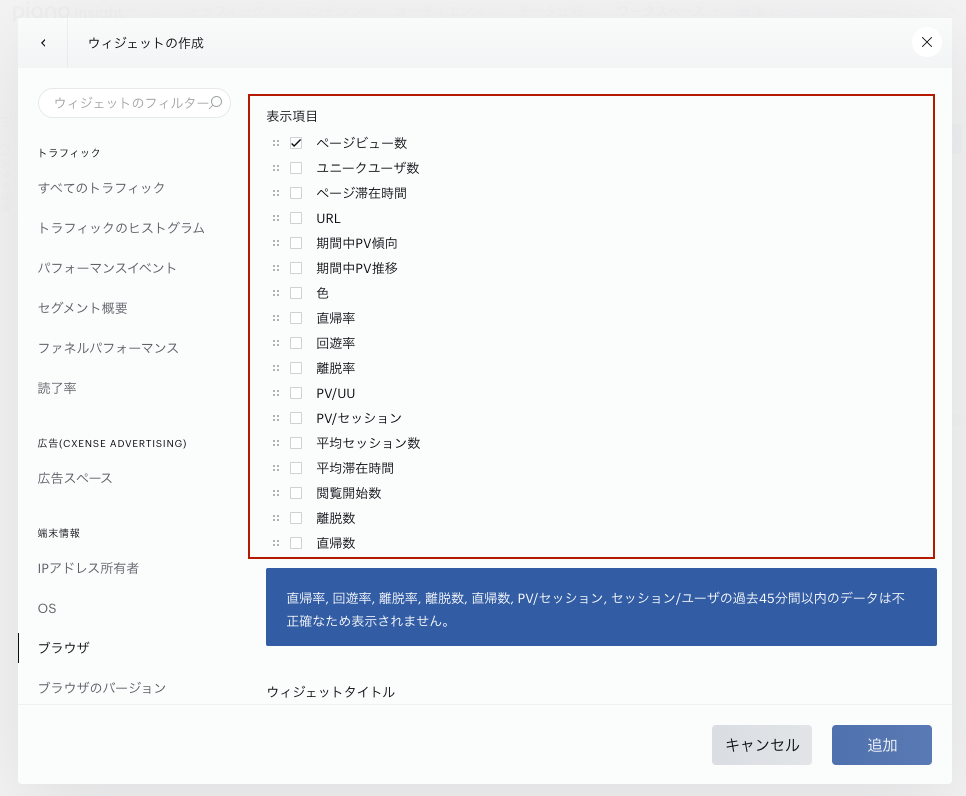966x796 pixels.
Task: Check the 期間中PV推移 checkbox
Action: (296, 268)
